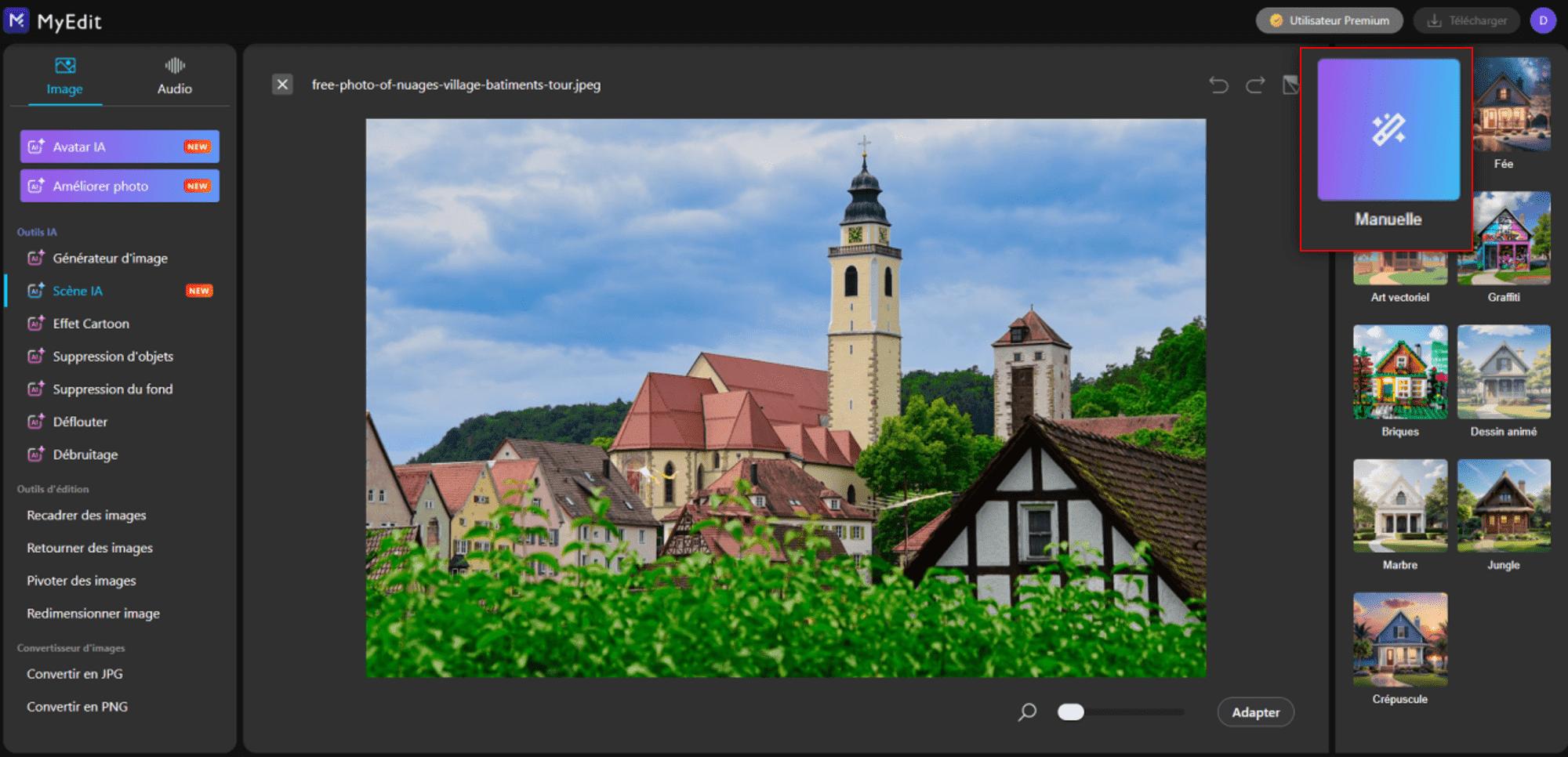Click the MyEdit logo icon
The height and width of the screenshot is (757, 1568).
16,20
